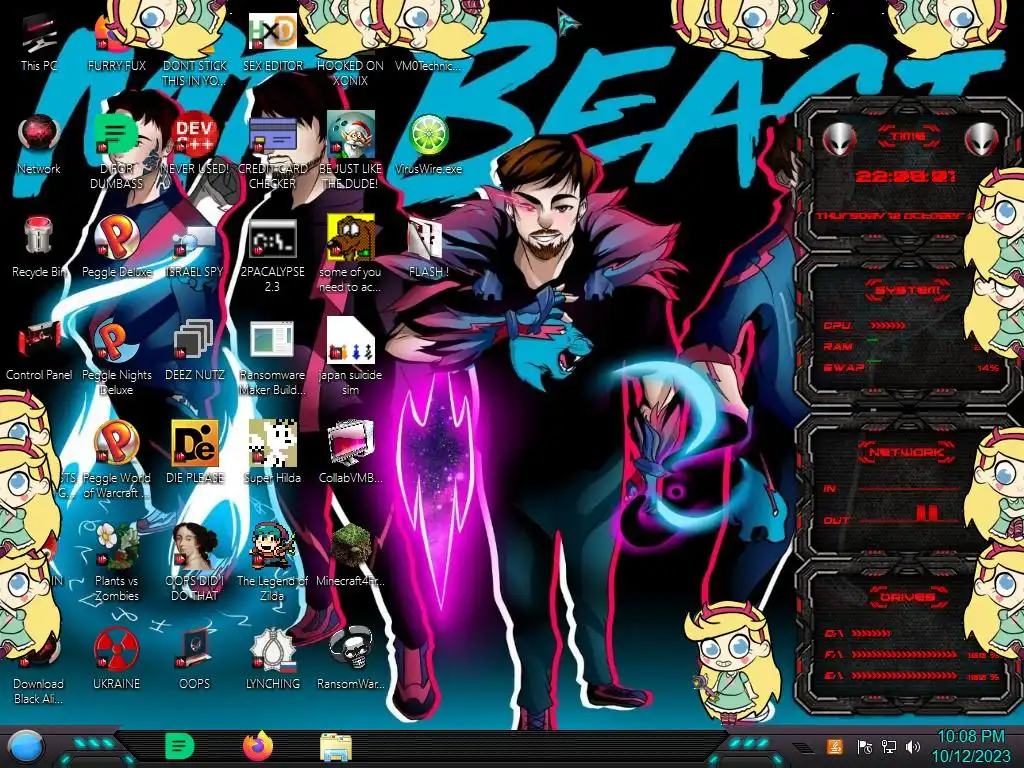This screenshot has width=1024, height=768.
Task: Open Ransomware Maker Build... icon
Action: tap(273, 358)
